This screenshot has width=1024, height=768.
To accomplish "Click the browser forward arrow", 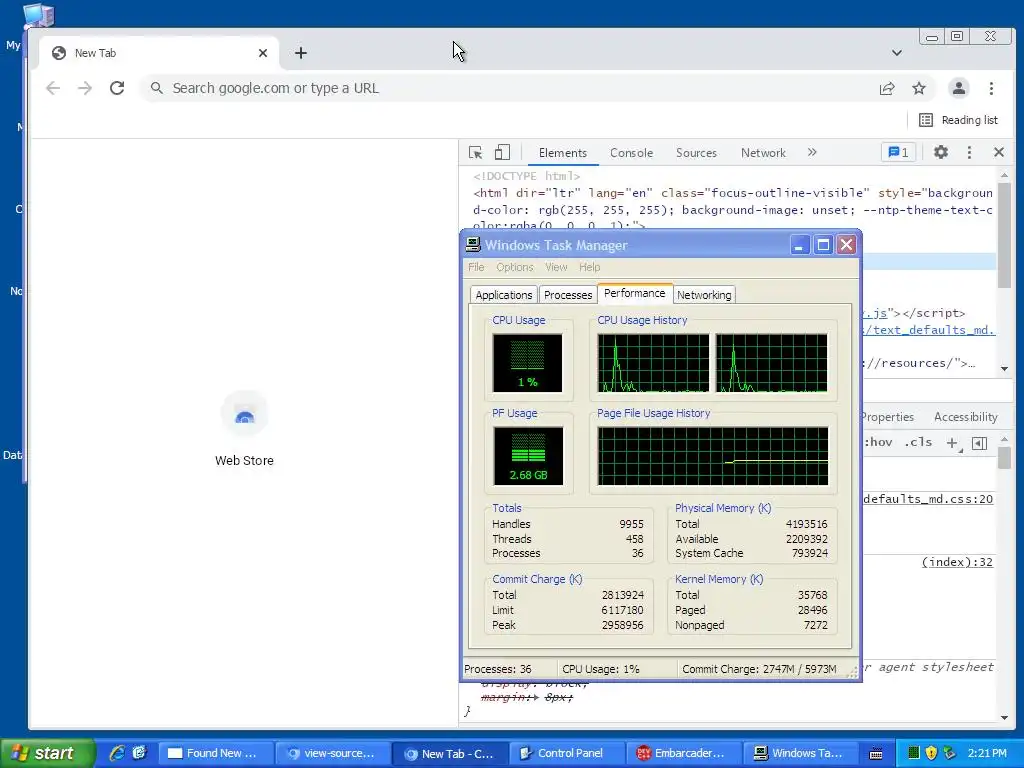I will coord(85,88).
